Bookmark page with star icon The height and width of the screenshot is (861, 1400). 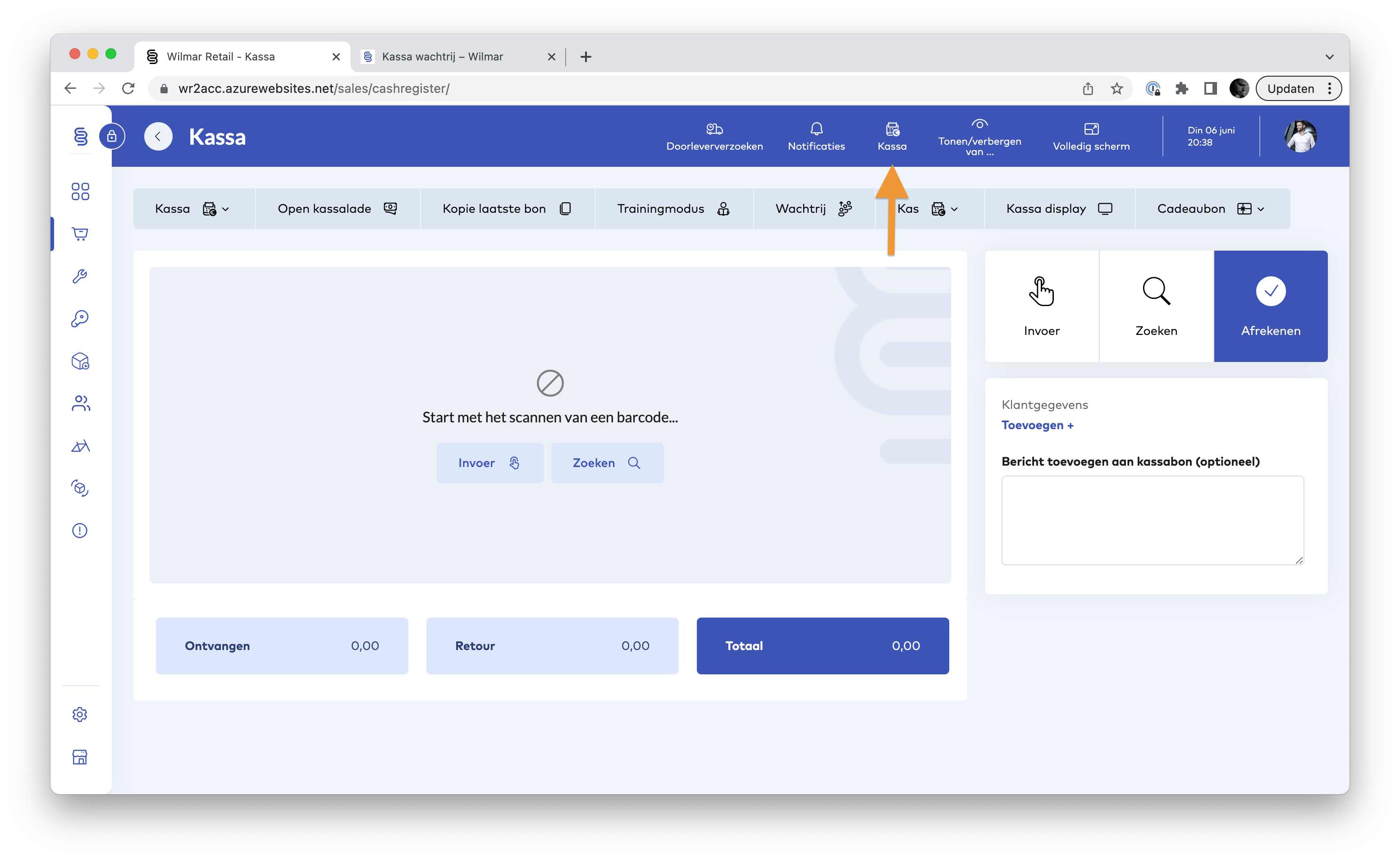tap(1116, 89)
